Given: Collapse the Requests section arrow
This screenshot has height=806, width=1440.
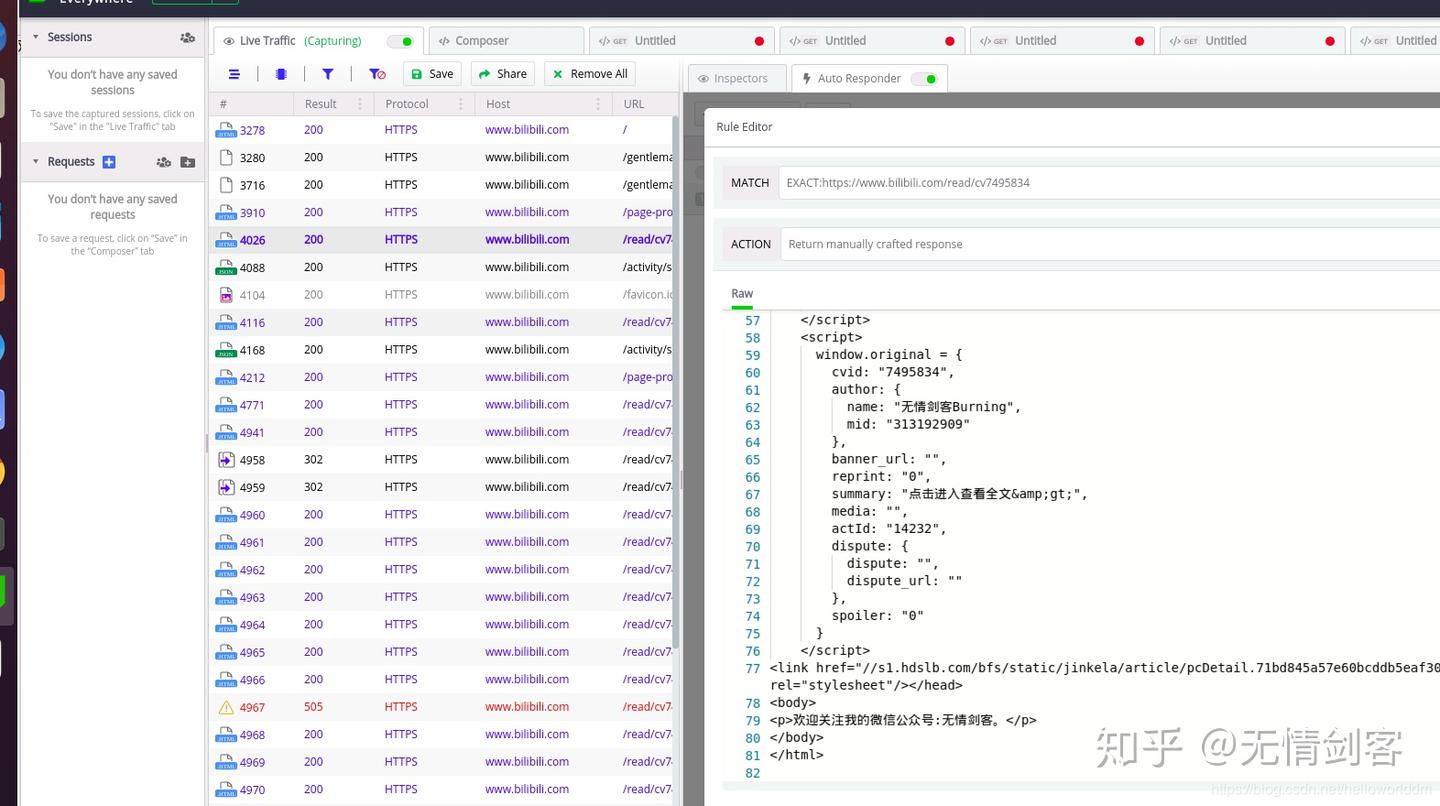Looking at the screenshot, I should click(37, 162).
